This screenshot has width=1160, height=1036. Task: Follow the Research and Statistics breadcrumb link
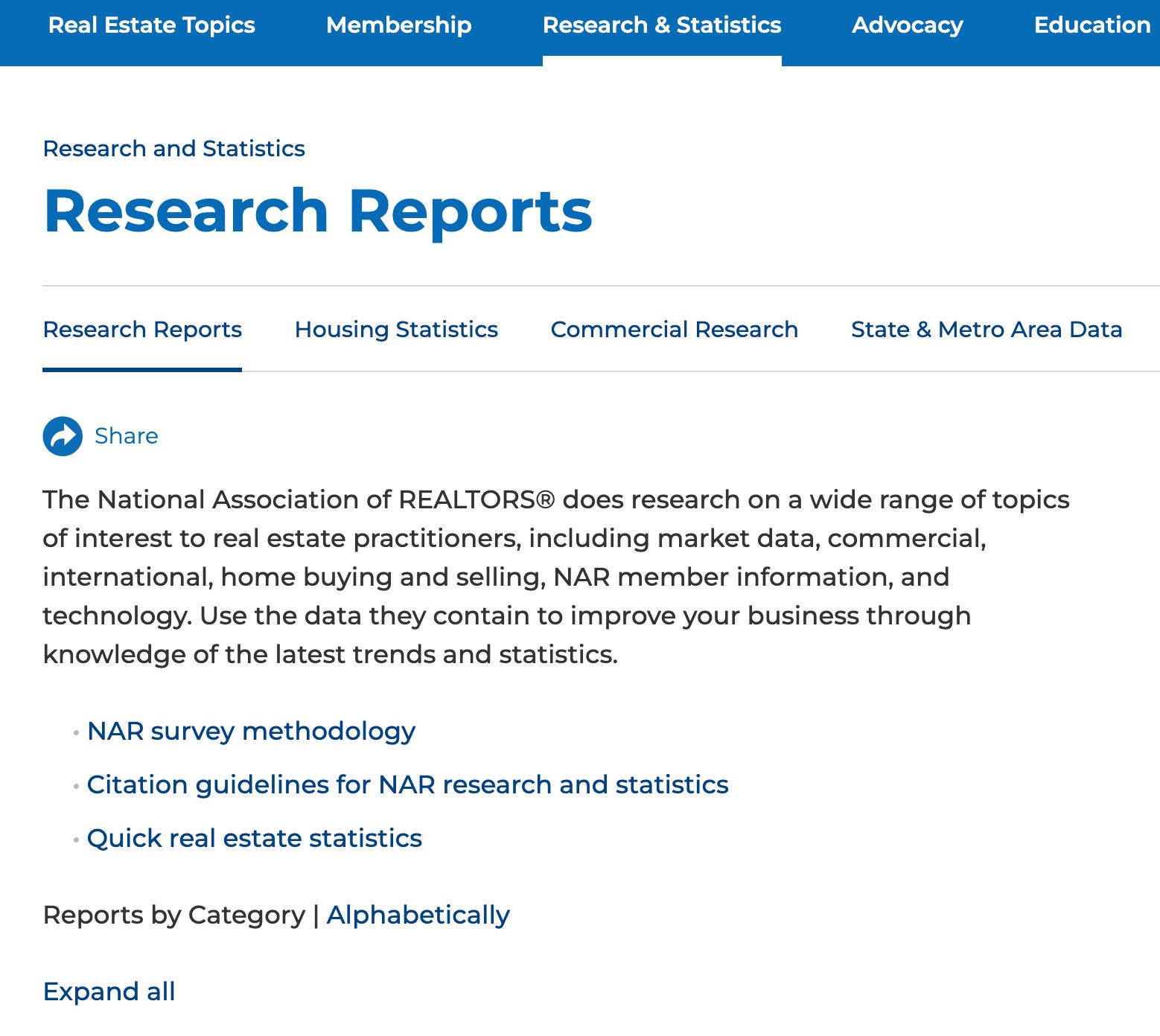tap(174, 149)
